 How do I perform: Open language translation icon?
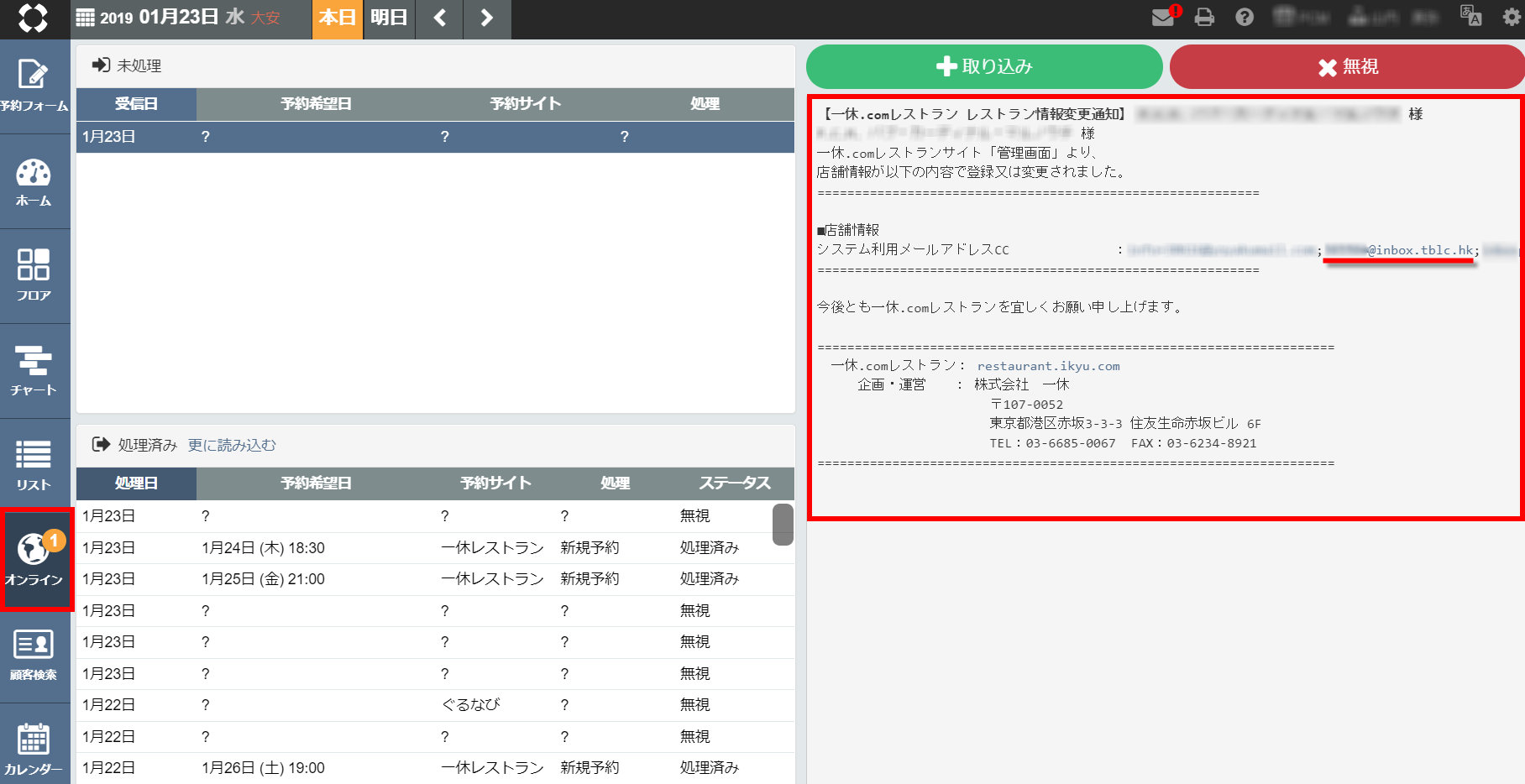tap(1470, 16)
